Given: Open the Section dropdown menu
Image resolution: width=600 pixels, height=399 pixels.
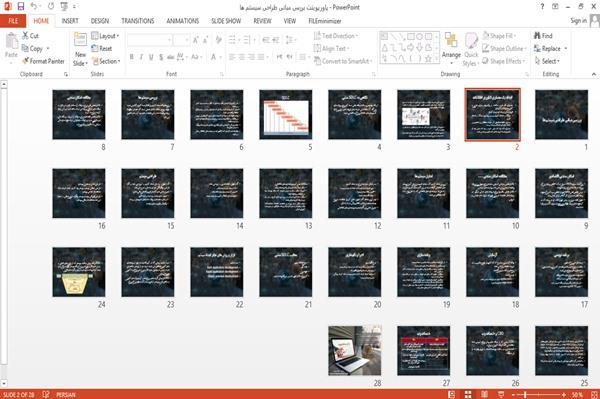Looking at the screenshot, I should click(106, 61).
